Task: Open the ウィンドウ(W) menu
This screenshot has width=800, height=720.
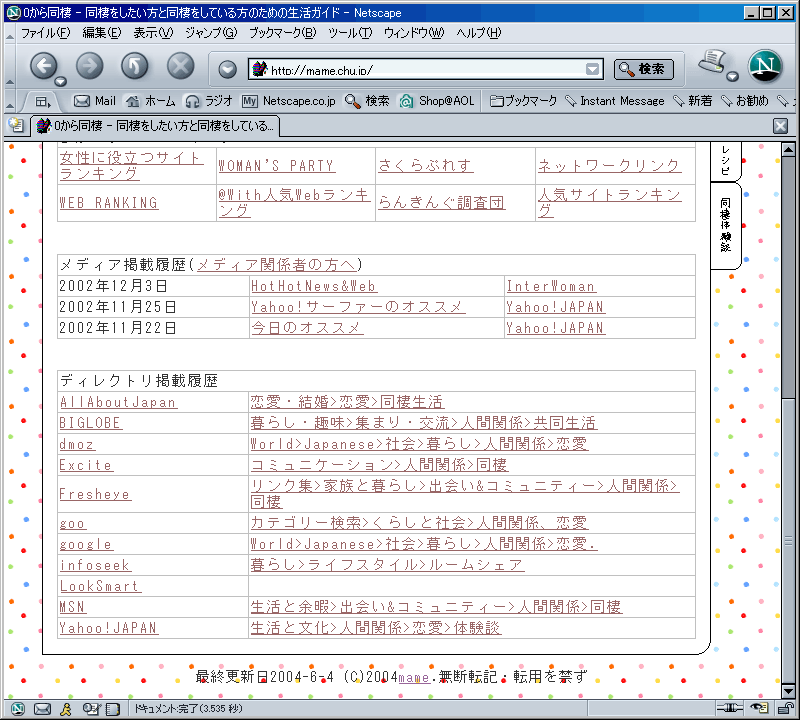Action: pos(414,33)
